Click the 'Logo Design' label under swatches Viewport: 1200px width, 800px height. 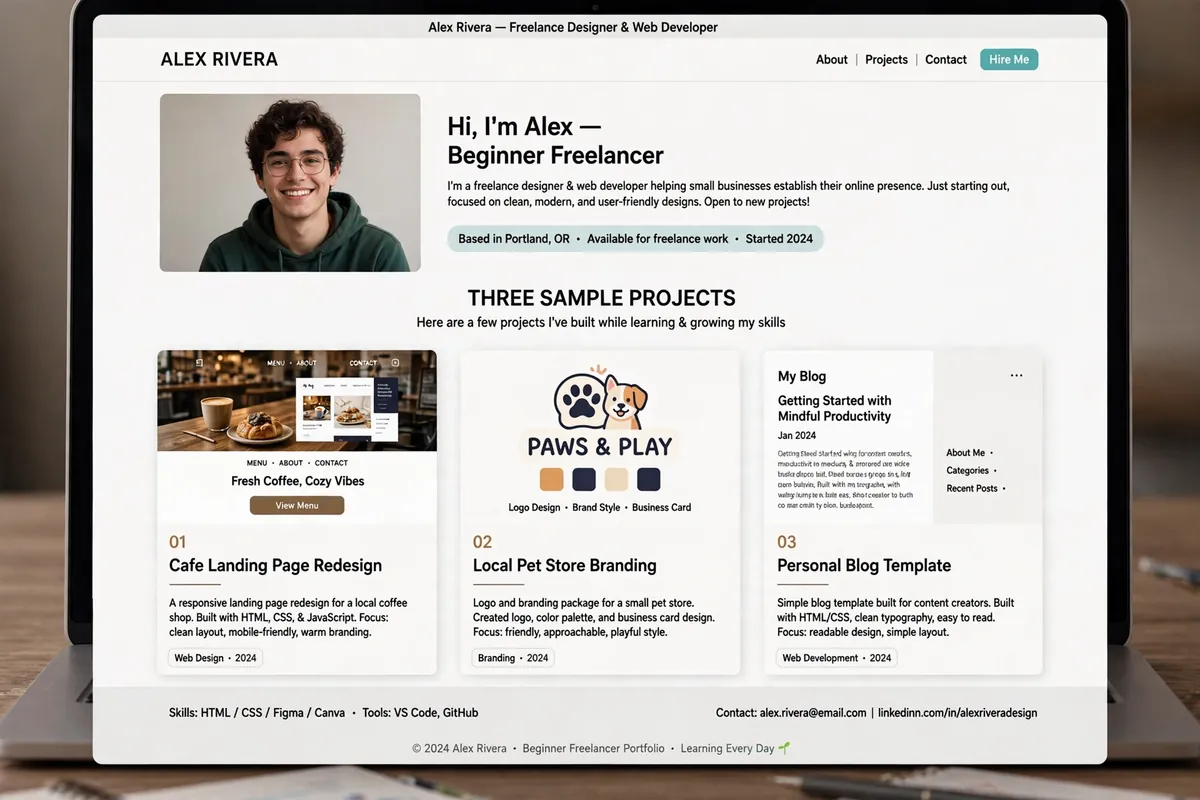(x=534, y=508)
